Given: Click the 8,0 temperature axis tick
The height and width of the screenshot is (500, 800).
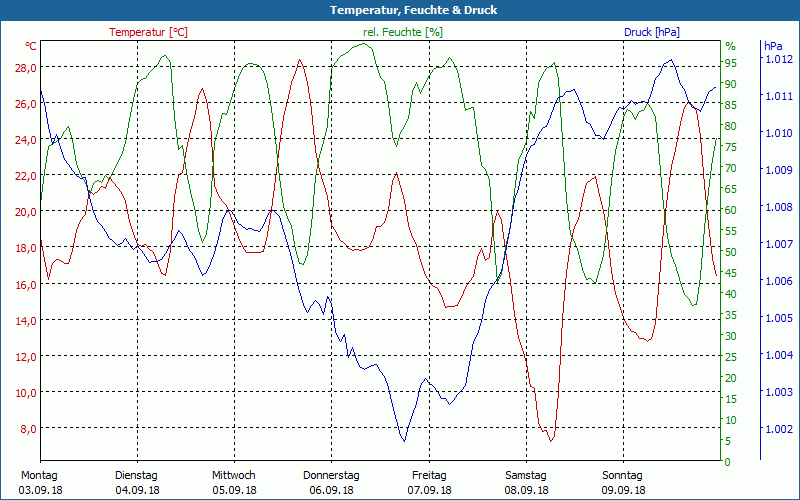Looking at the screenshot, I should click(x=28, y=428).
